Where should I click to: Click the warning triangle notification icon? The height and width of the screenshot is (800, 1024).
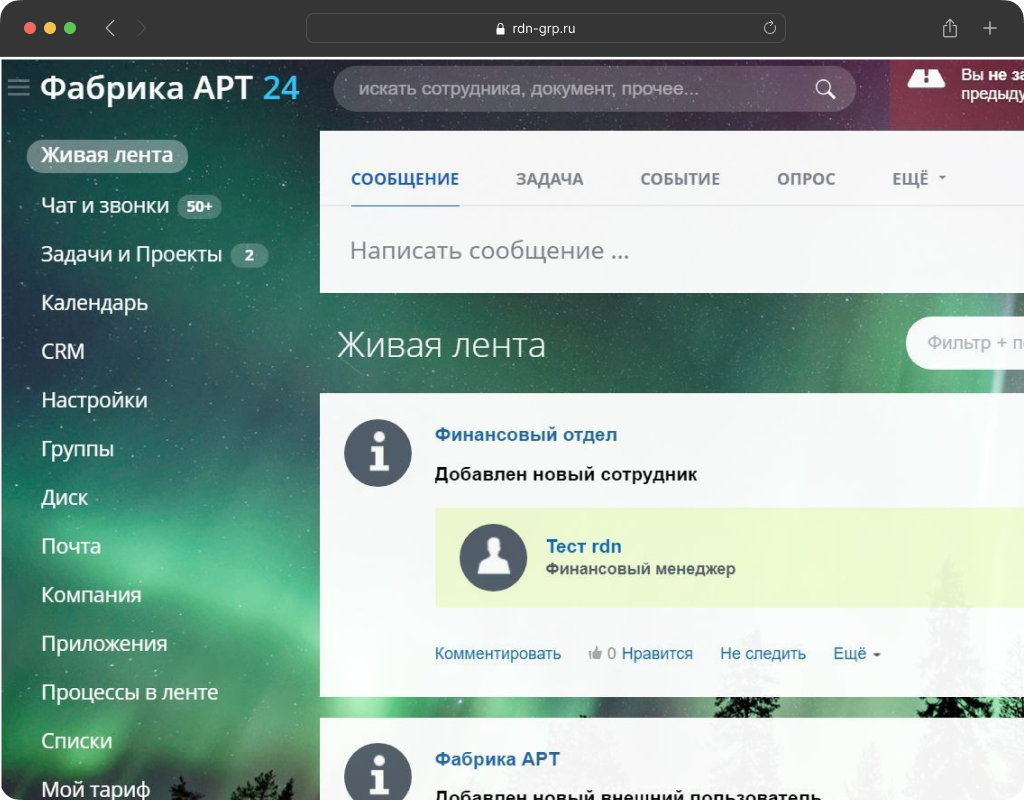pyautogui.click(x=926, y=79)
